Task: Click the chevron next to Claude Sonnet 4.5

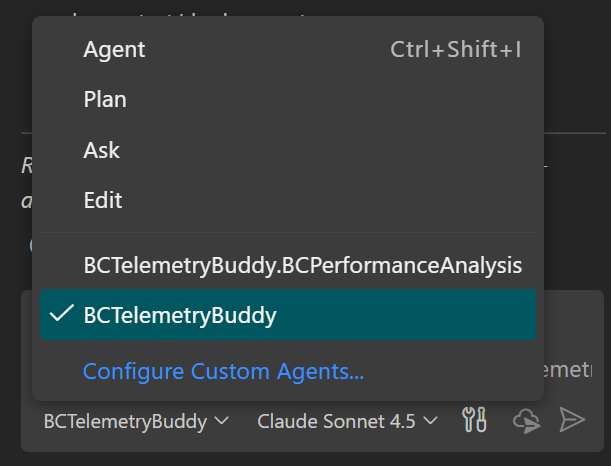Action: point(431,421)
